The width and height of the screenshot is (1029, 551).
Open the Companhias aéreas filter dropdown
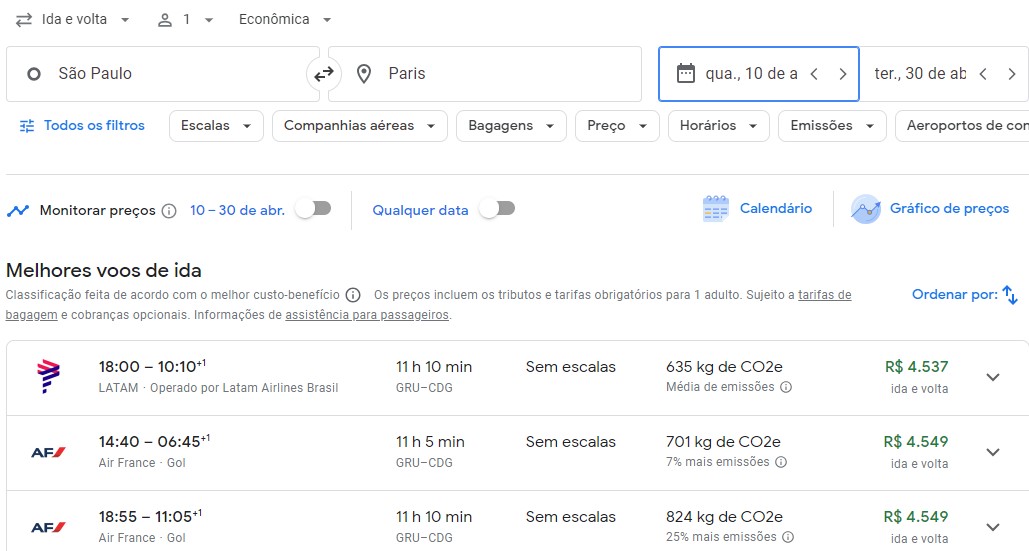point(359,126)
